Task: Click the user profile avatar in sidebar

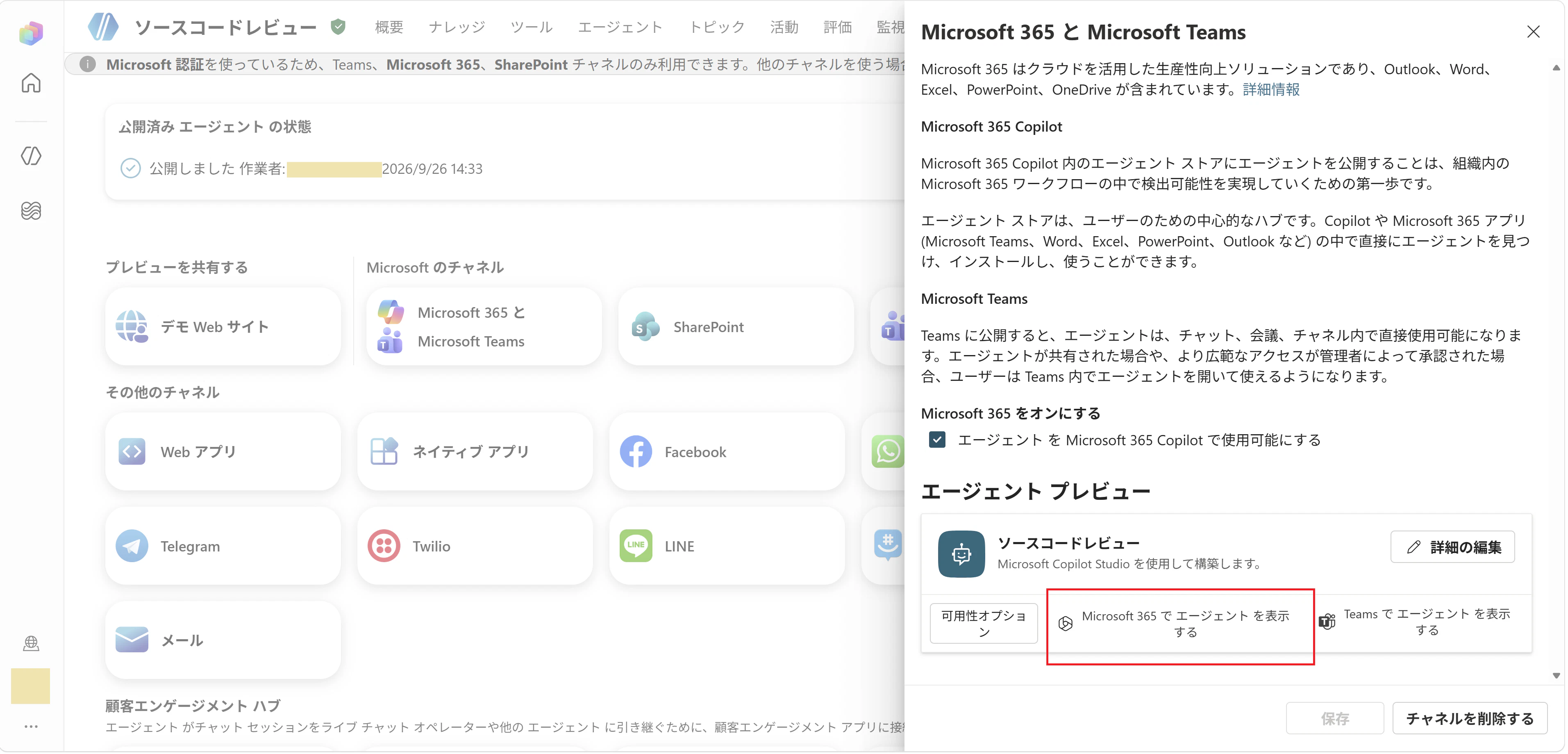Action: pos(30,686)
